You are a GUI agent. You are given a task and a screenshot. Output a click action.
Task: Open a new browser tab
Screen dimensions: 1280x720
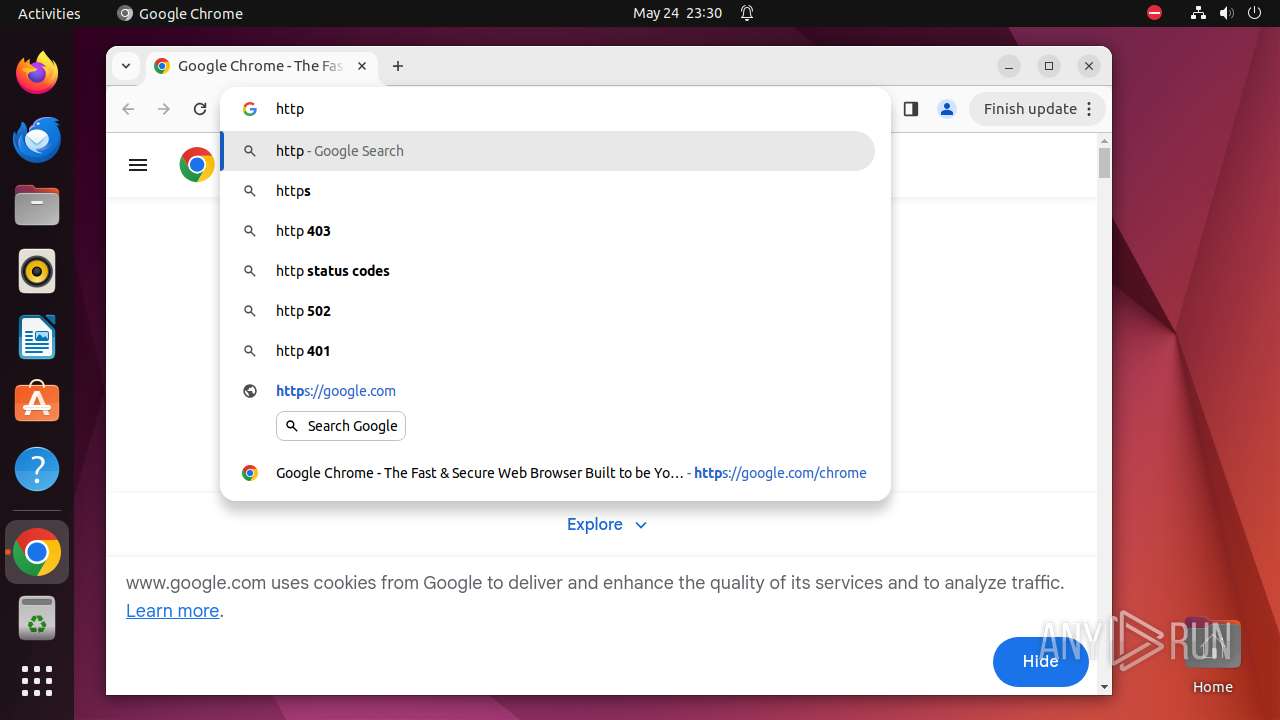398,66
